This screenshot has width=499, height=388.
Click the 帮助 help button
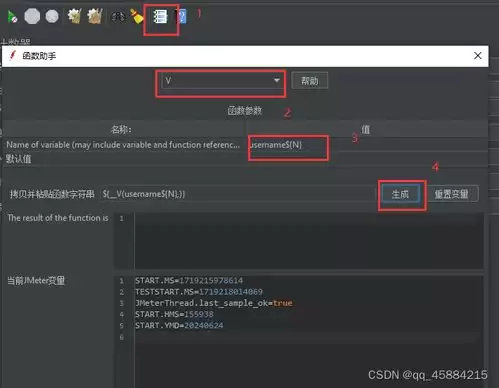tap(310, 80)
